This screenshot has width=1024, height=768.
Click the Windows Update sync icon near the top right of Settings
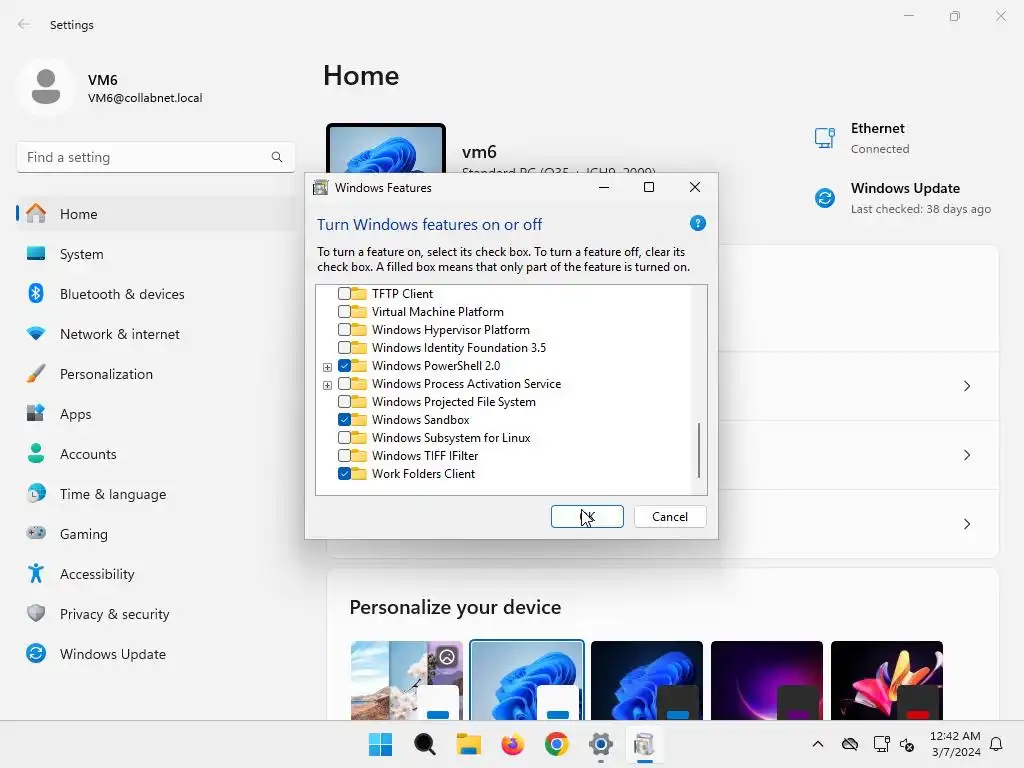(825, 197)
